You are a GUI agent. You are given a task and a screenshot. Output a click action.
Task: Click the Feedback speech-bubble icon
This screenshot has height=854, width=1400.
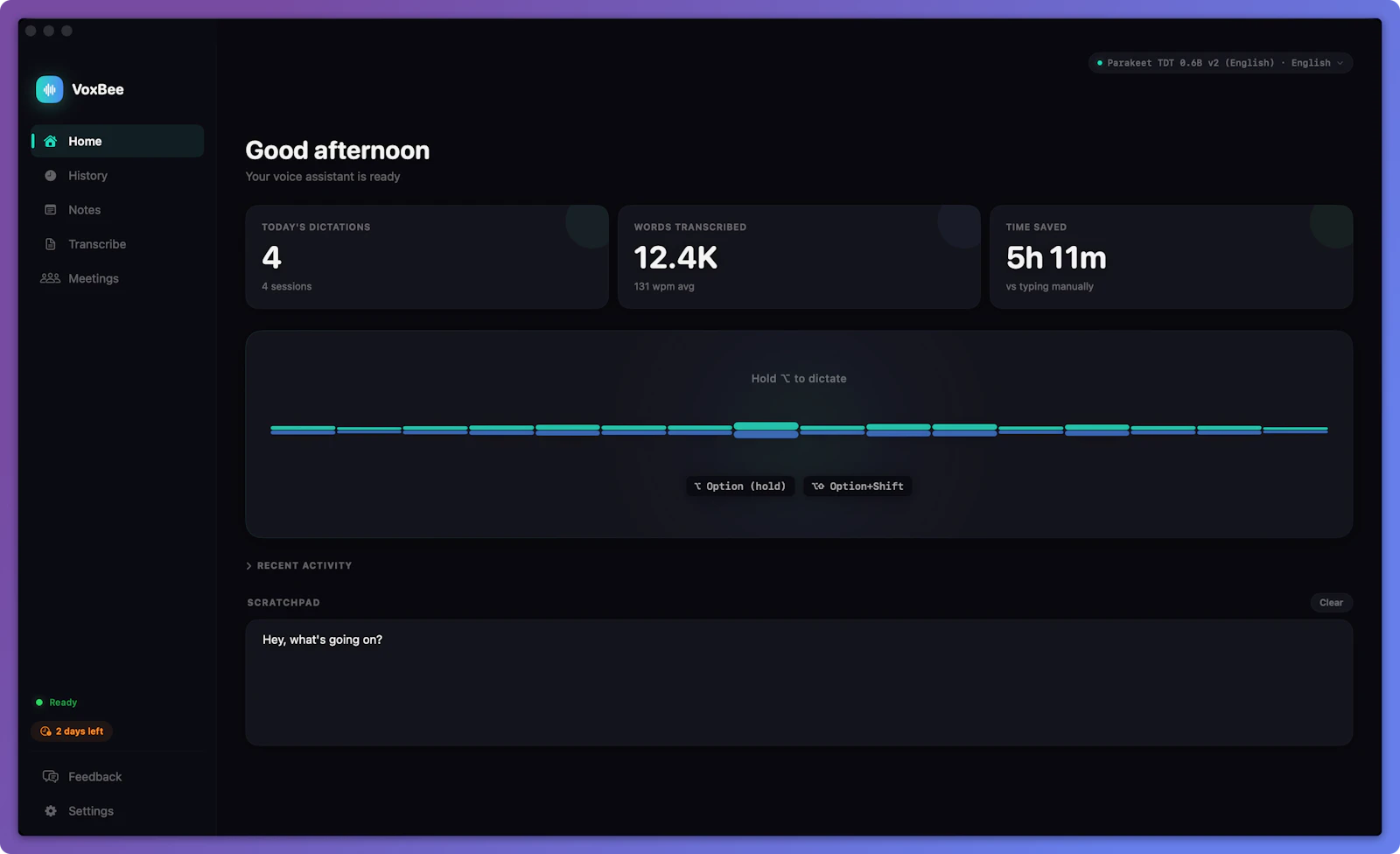tap(50, 776)
